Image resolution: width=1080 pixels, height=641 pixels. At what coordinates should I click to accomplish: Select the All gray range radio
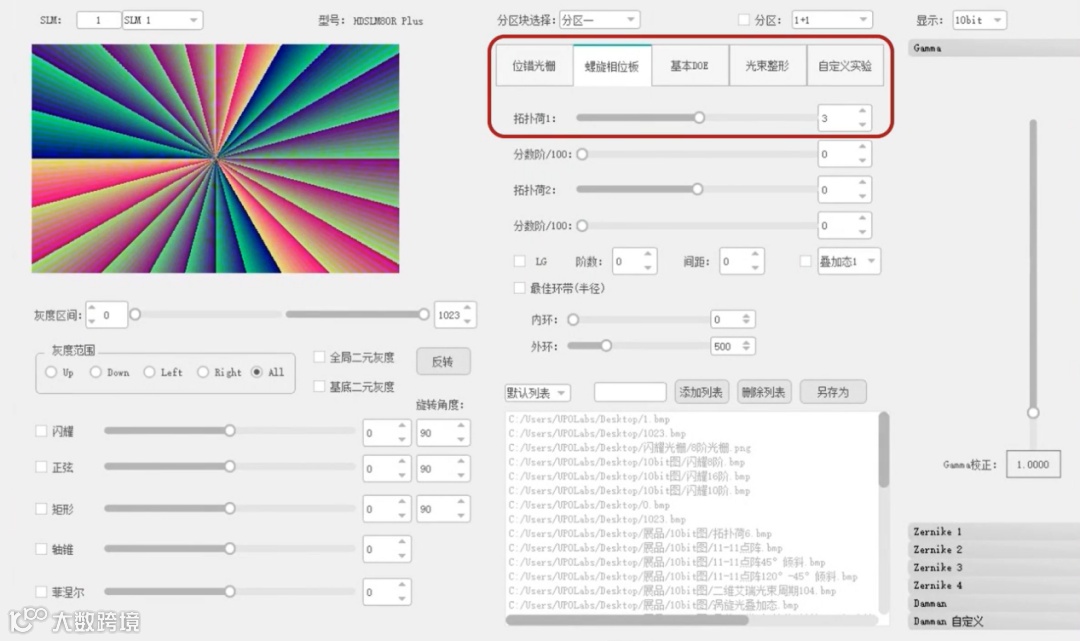coord(257,372)
